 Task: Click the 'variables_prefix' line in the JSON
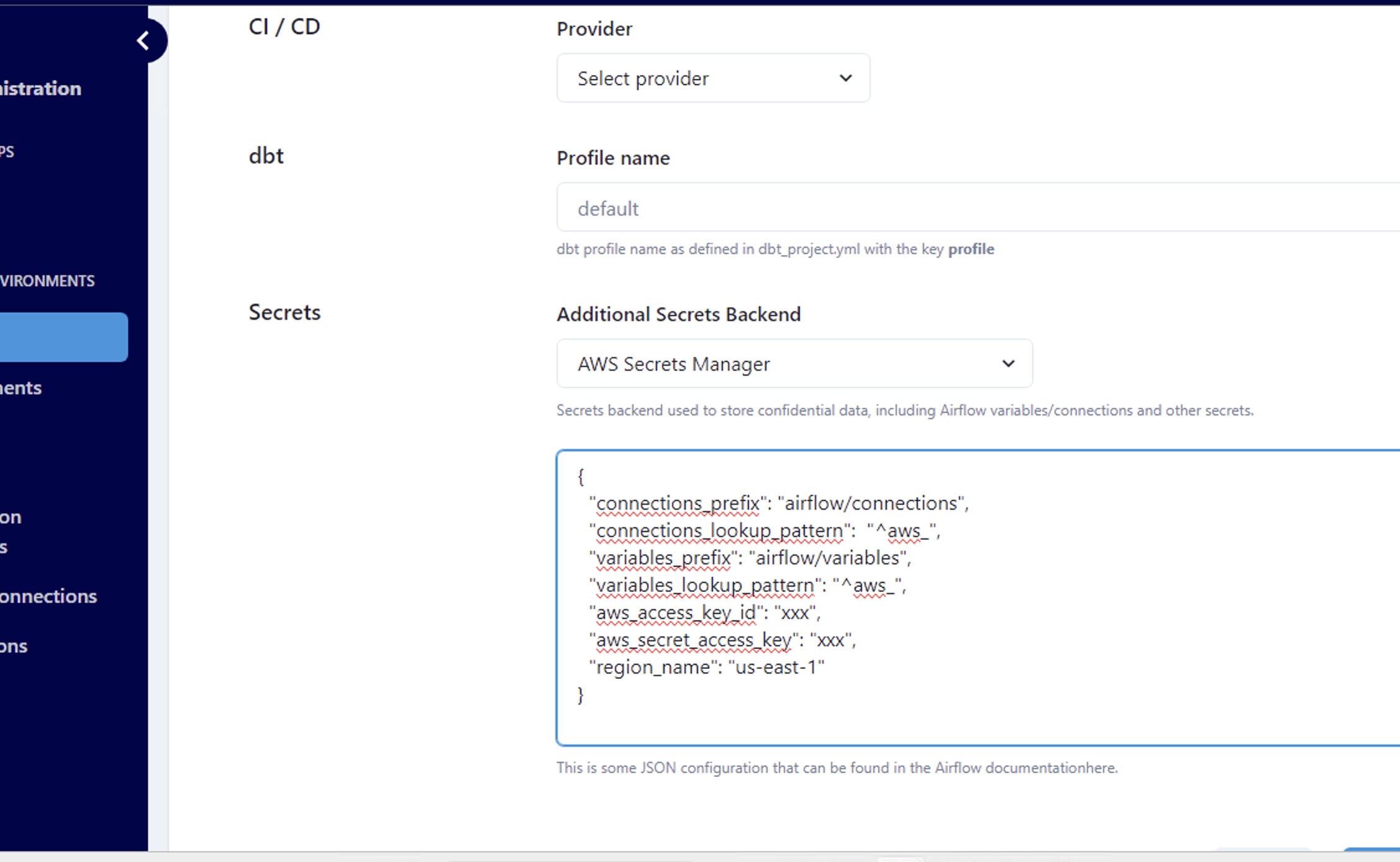tap(750, 558)
